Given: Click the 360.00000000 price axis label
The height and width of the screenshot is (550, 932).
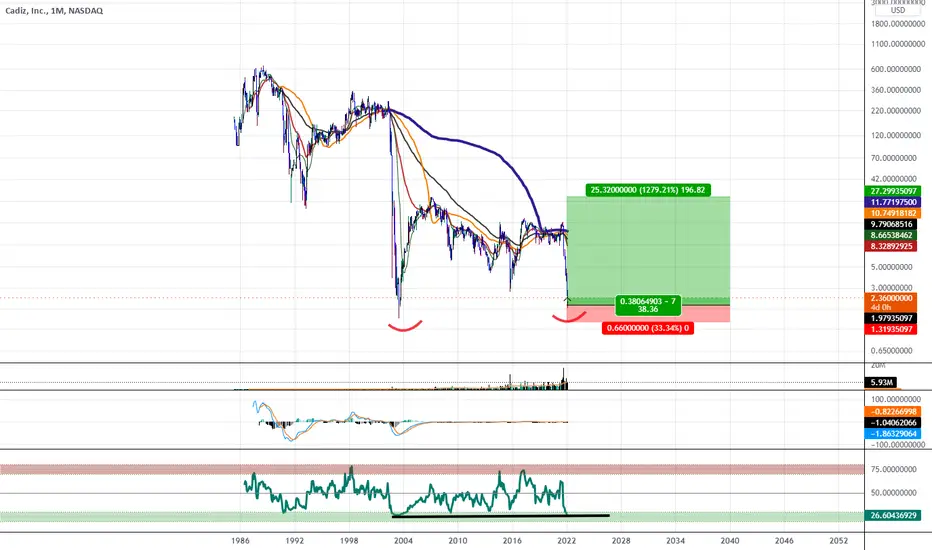Looking at the screenshot, I should [898, 90].
